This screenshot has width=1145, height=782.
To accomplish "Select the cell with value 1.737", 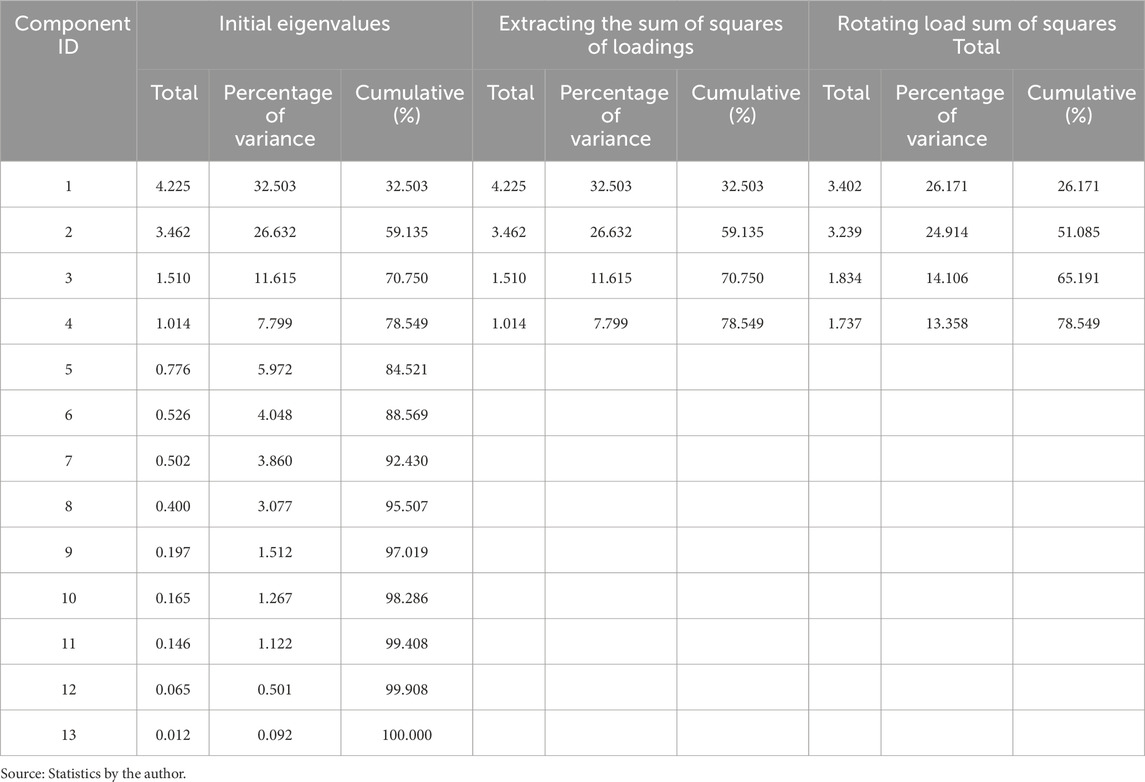I will [x=839, y=324].
